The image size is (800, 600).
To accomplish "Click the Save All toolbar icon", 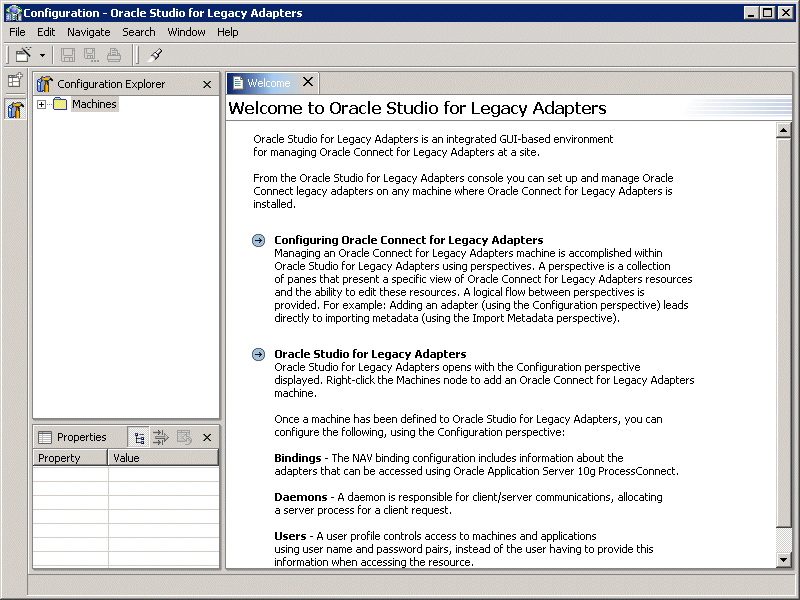I will pyautogui.click(x=91, y=55).
